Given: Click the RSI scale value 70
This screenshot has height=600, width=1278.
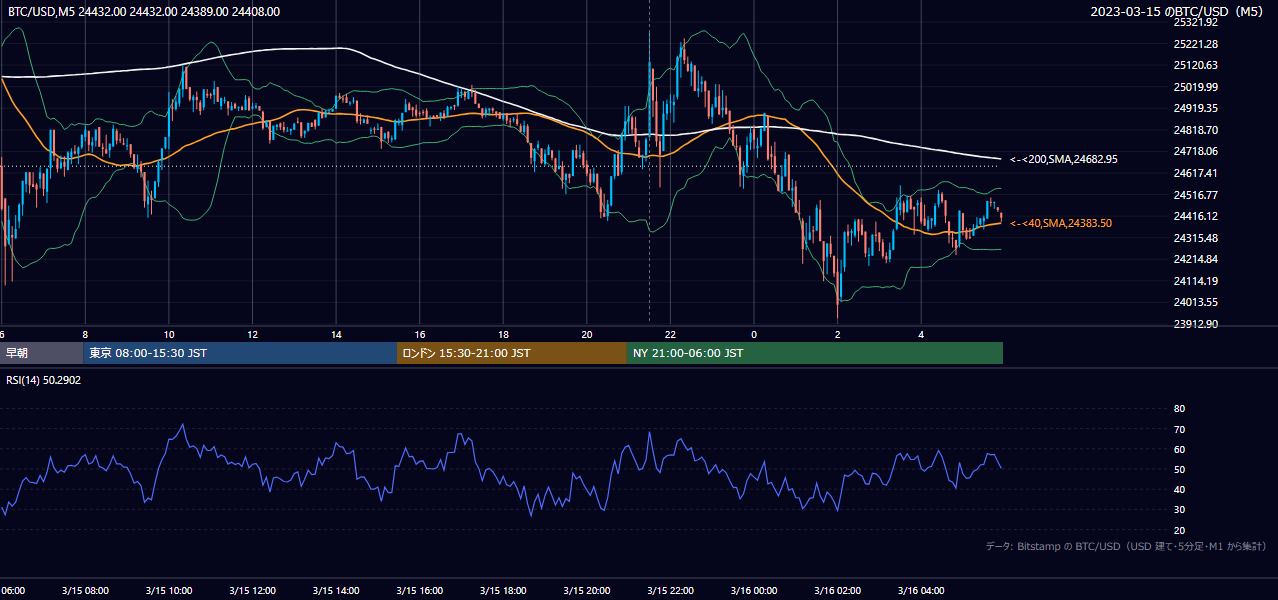Looking at the screenshot, I should pyautogui.click(x=1179, y=429).
